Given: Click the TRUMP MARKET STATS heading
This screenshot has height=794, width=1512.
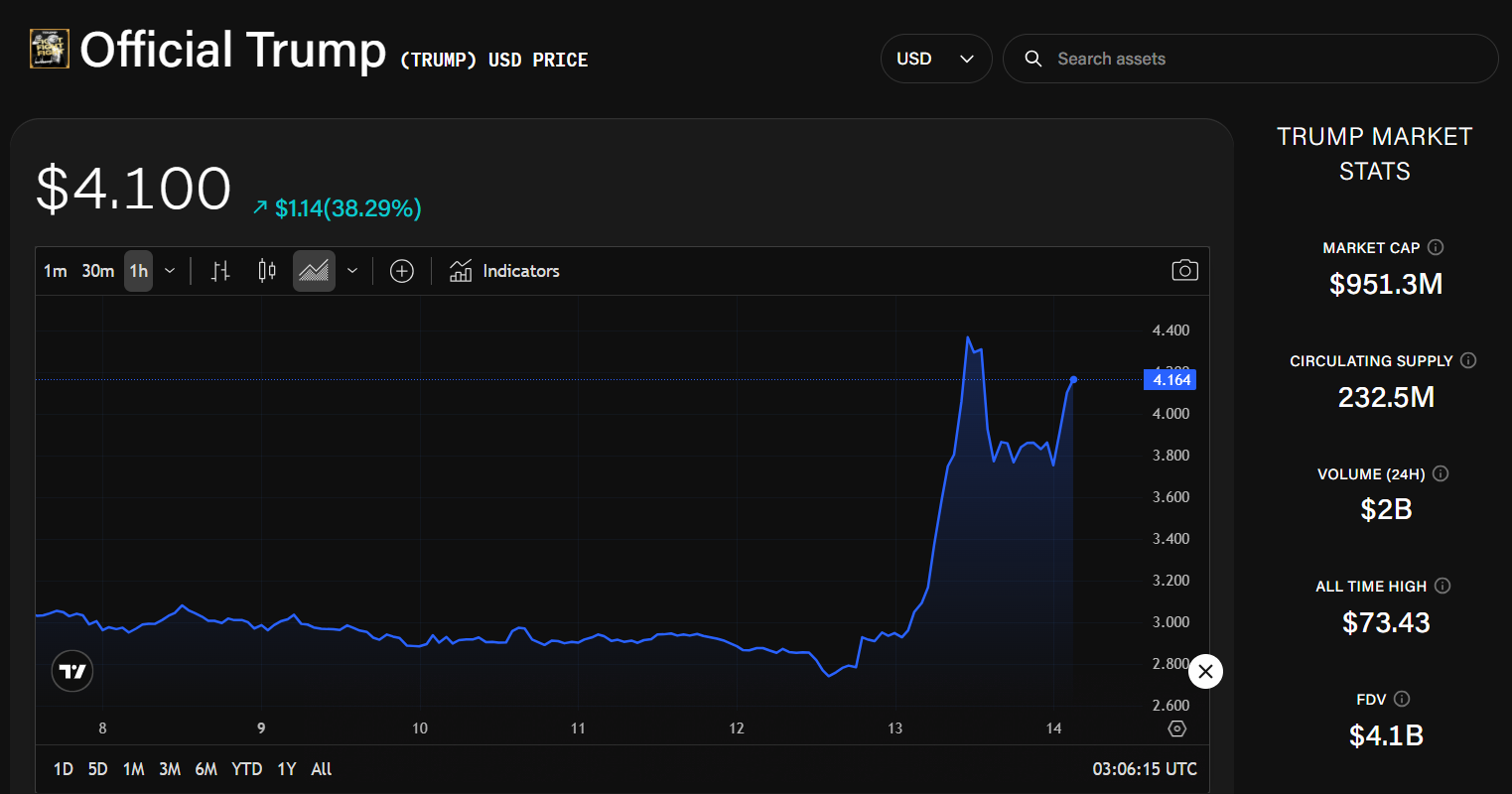Looking at the screenshot, I should coord(1374,154).
